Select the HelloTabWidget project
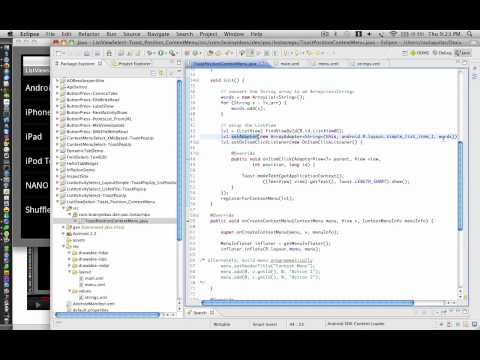Viewport: 480px width, 360px height. pos(82,163)
